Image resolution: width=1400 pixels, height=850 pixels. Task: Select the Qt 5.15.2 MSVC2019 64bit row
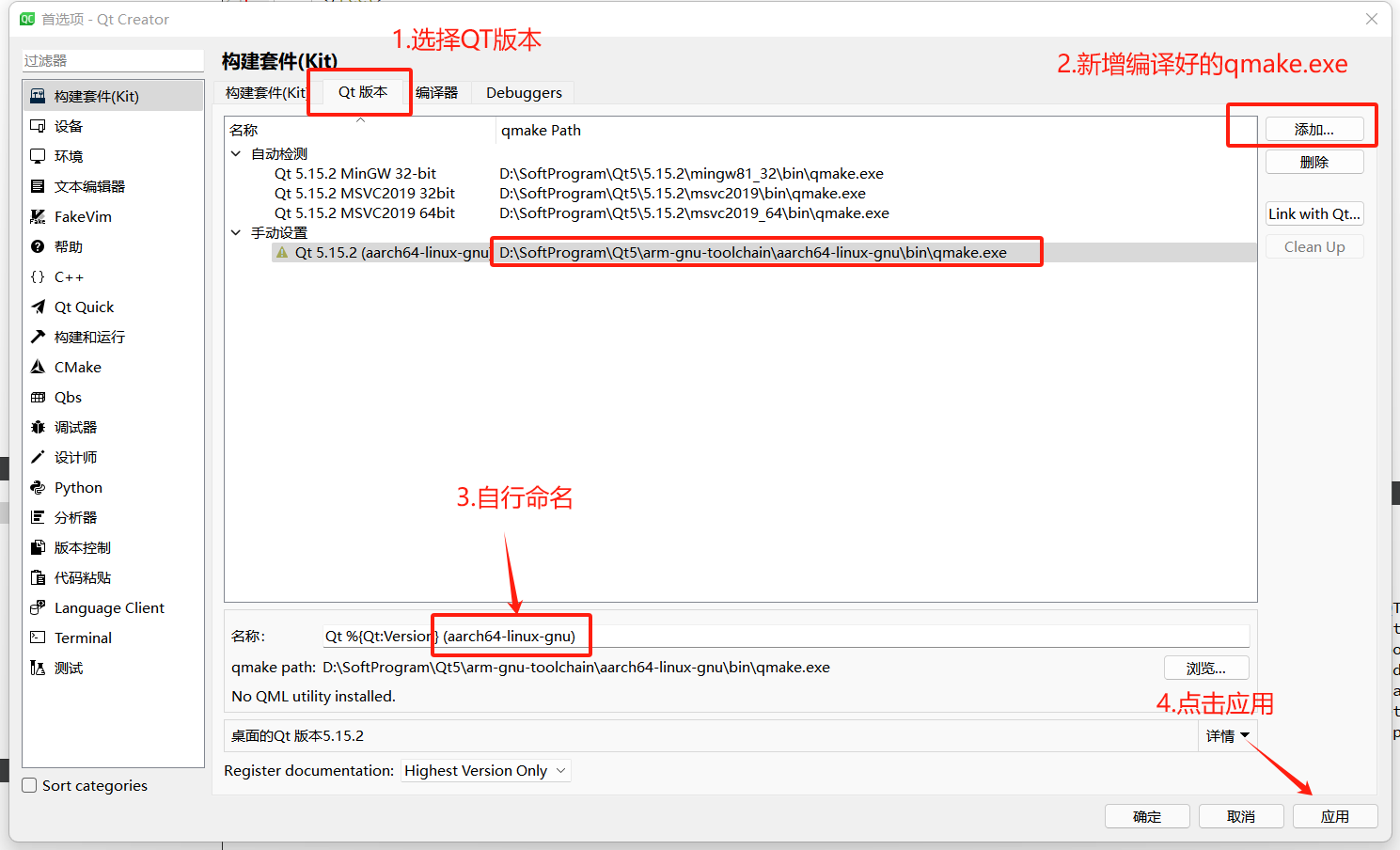coord(365,212)
